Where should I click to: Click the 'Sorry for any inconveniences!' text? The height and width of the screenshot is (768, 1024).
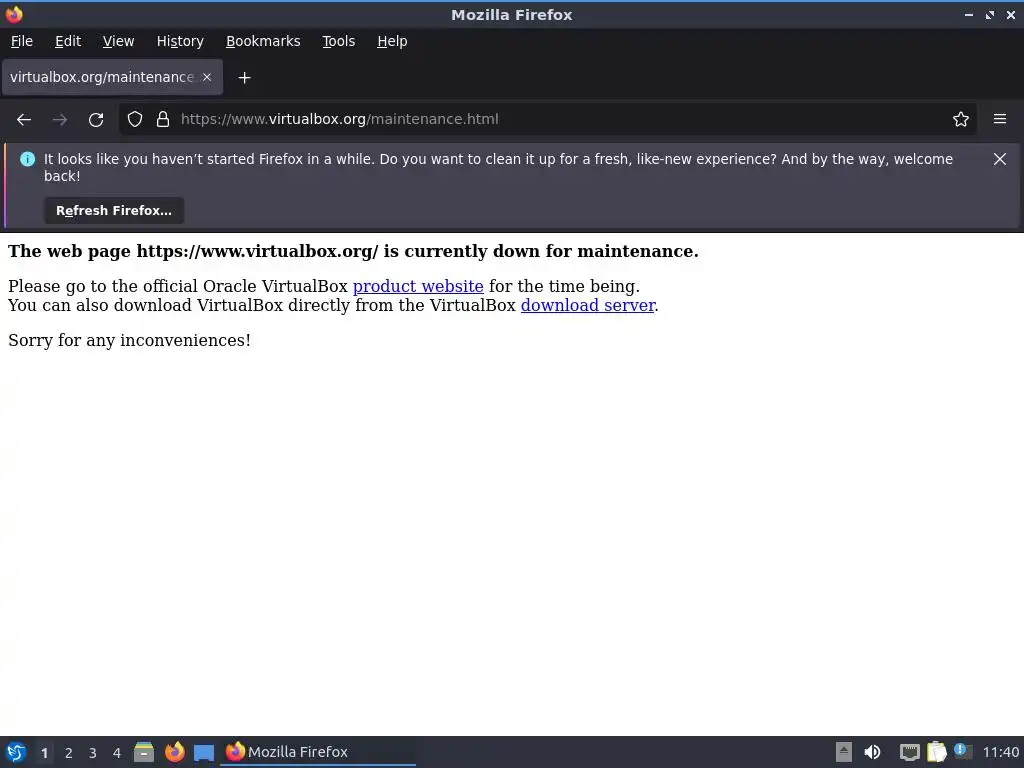pos(129,340)
